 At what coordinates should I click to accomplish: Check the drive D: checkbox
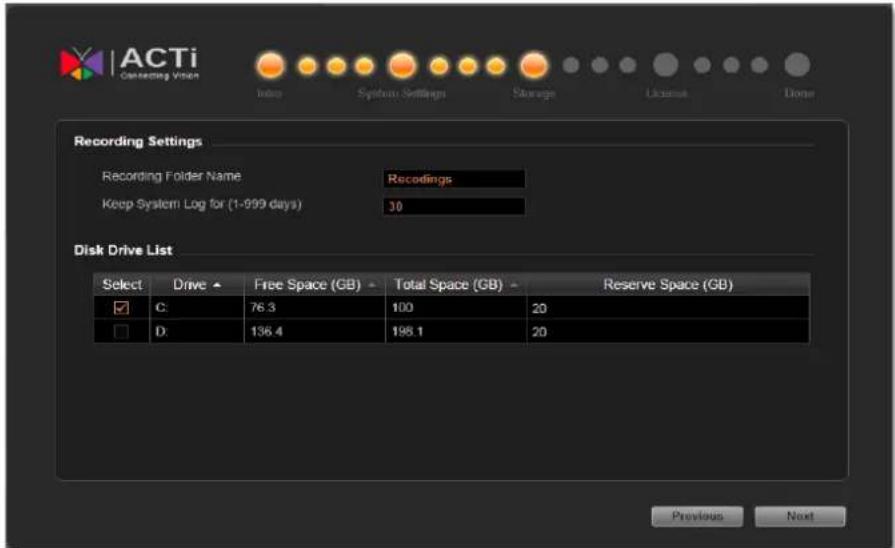coord(121,332)
